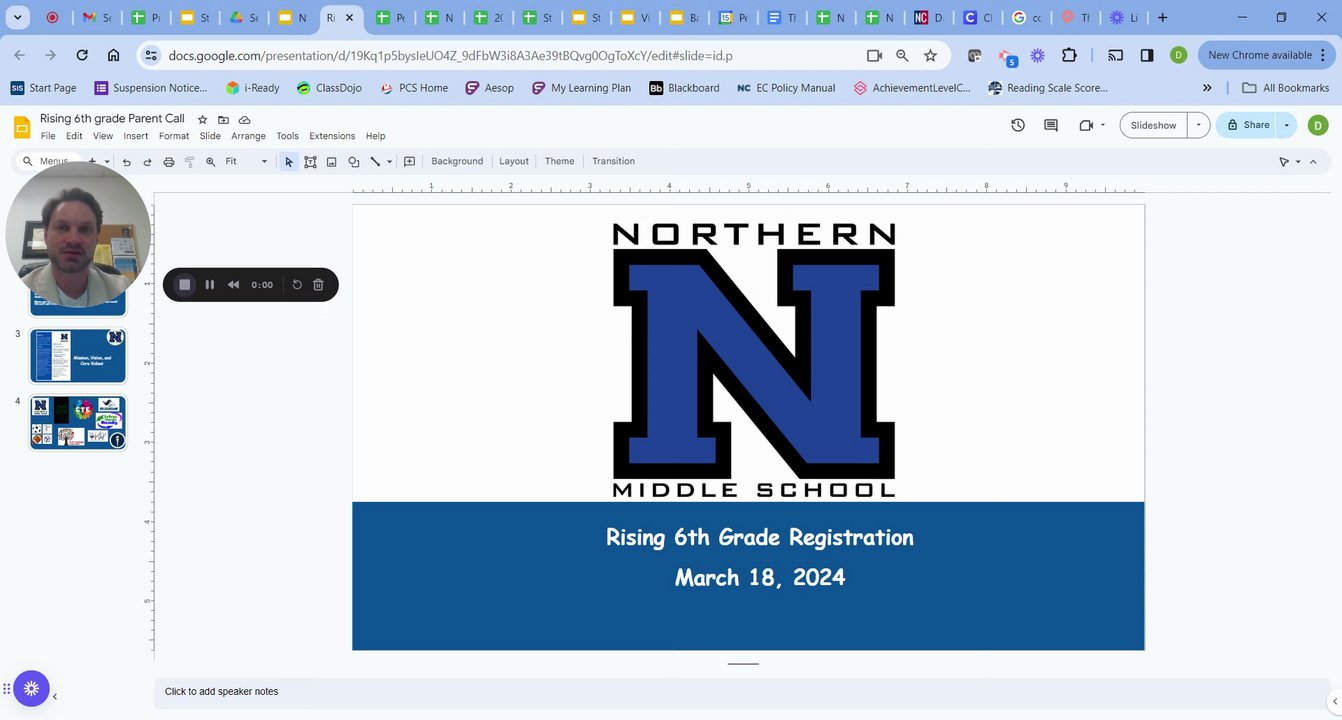This screenshot has height=720, width=1342.
Task: Open the Format menu
Action: pyautogui.click(x=174, y=136)
